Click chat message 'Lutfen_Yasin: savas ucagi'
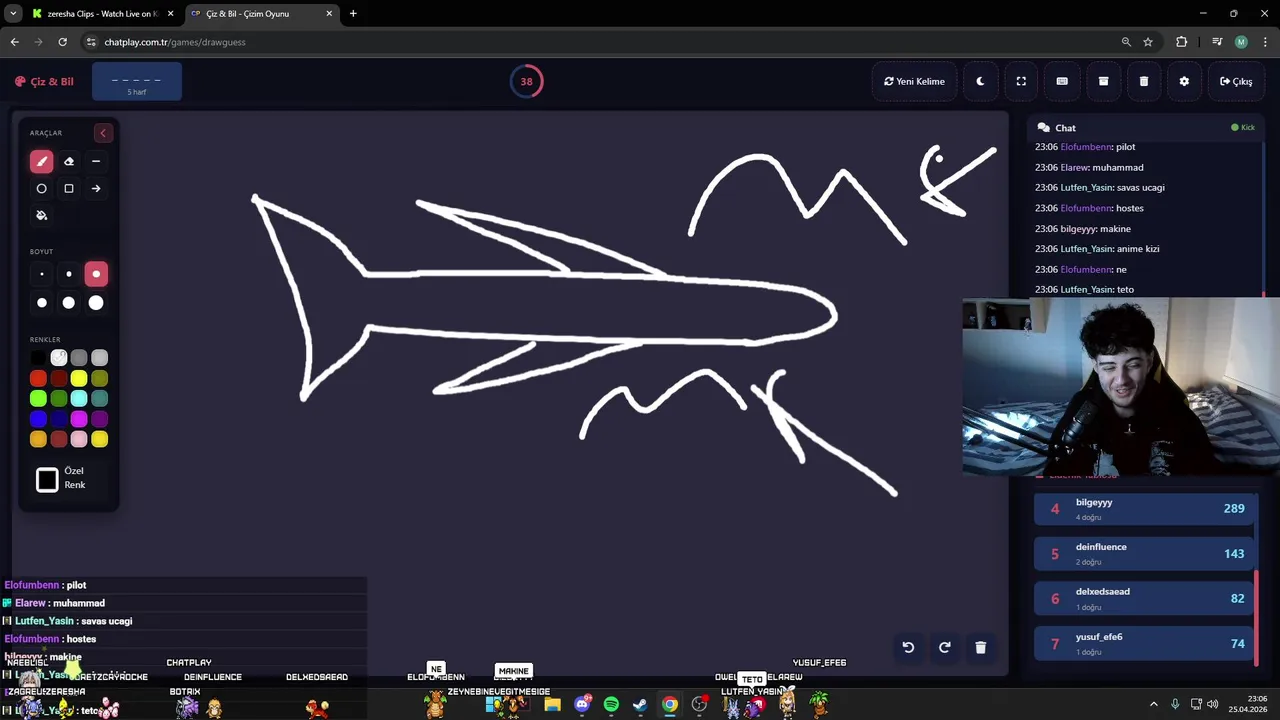This screenshot has height=720, width=1280. pyautogui.click(x=1100, y=187)
